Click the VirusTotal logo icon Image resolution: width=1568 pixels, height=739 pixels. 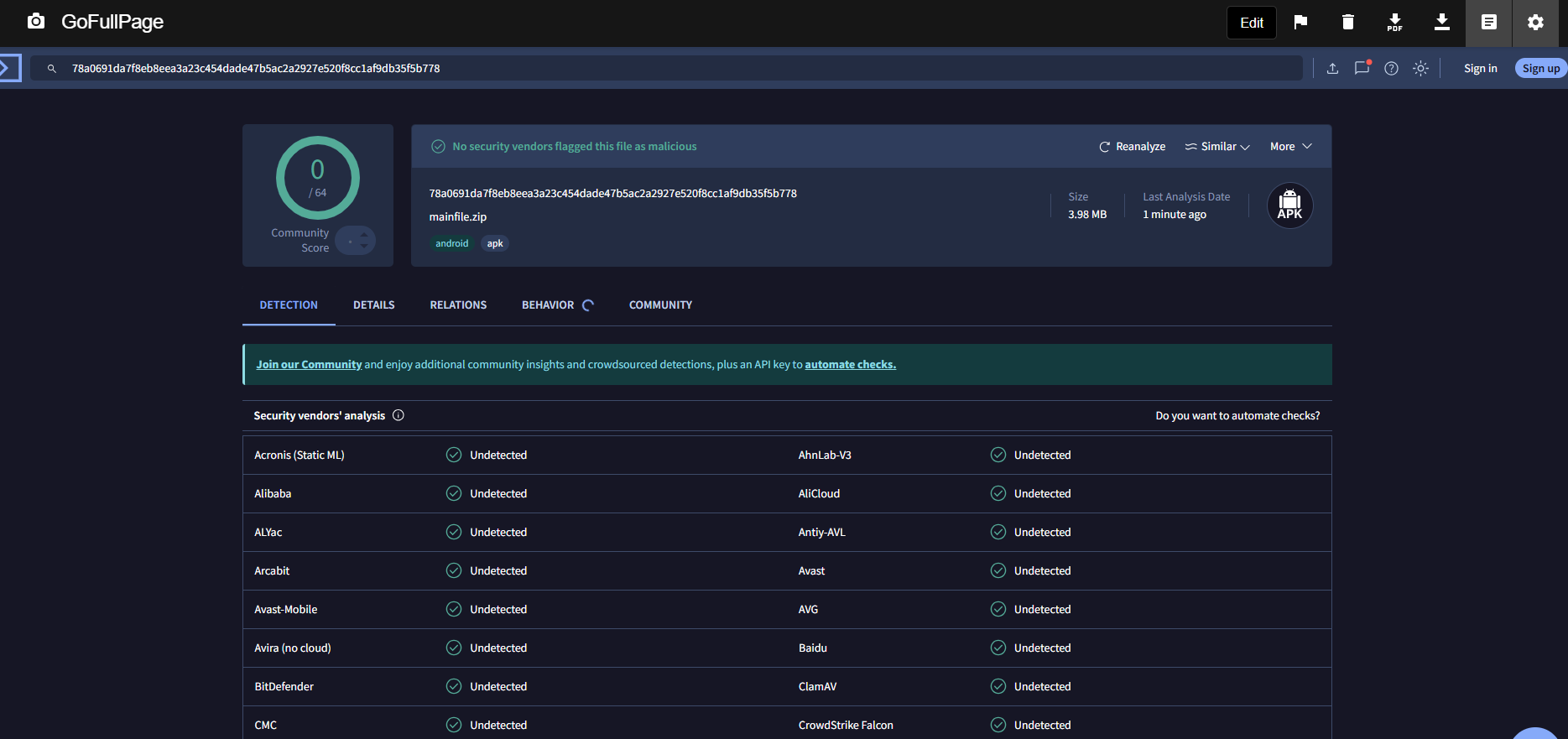(8, 68)
